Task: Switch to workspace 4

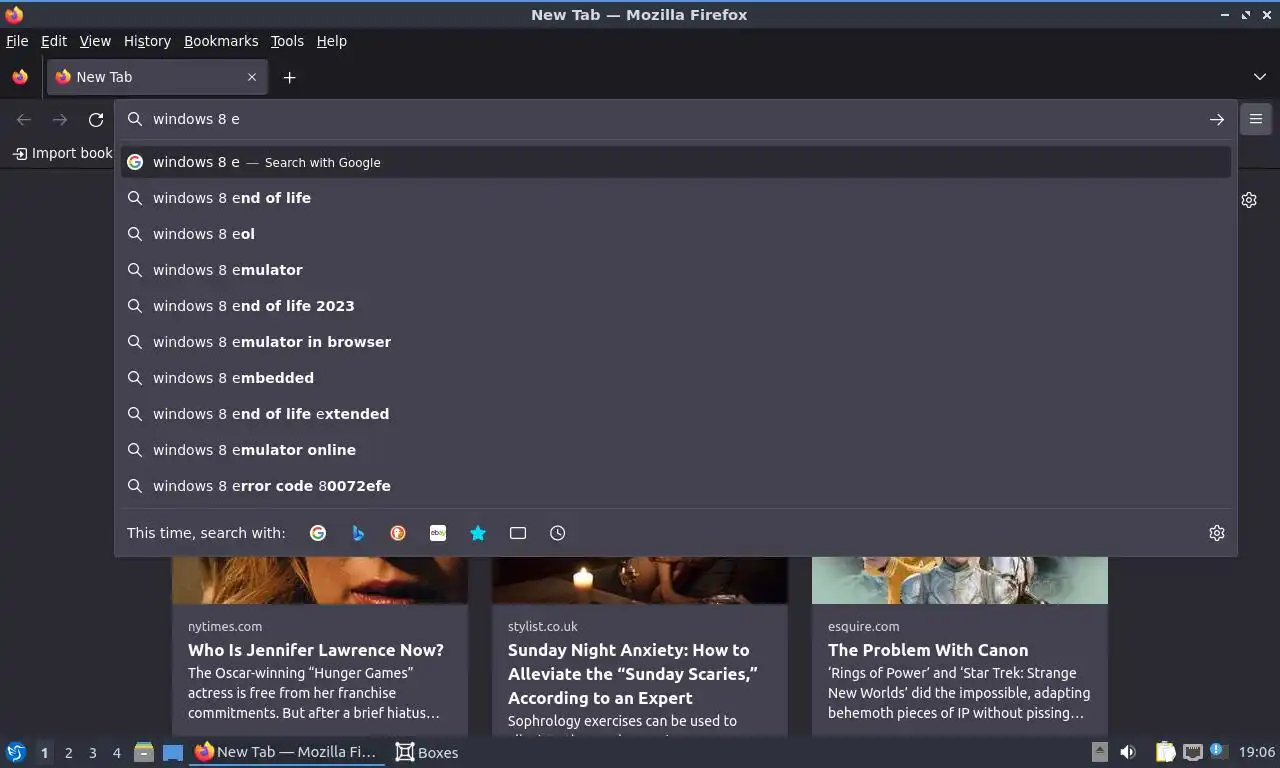Action: tap(116, 753)
